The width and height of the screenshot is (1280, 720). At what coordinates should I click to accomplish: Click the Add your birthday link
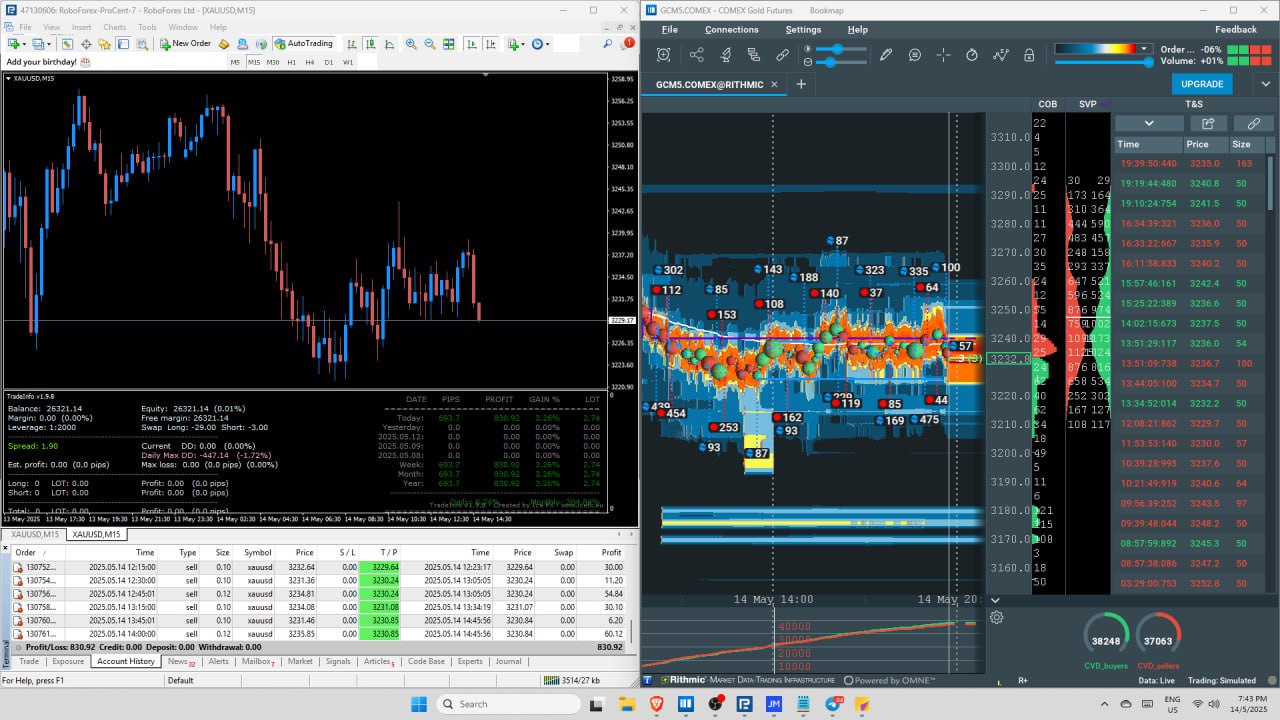[x=42, y=62]
